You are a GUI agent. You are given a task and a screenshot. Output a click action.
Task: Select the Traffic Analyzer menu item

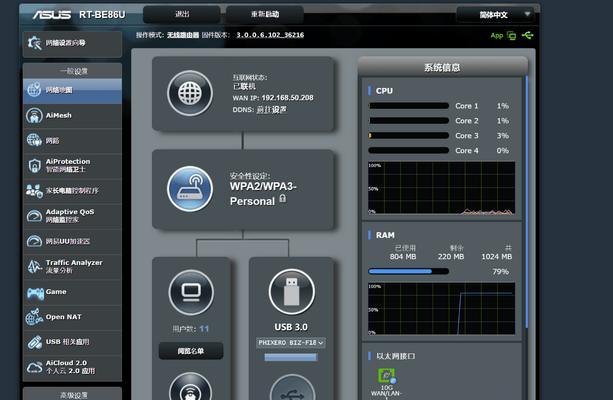point(72,267)
